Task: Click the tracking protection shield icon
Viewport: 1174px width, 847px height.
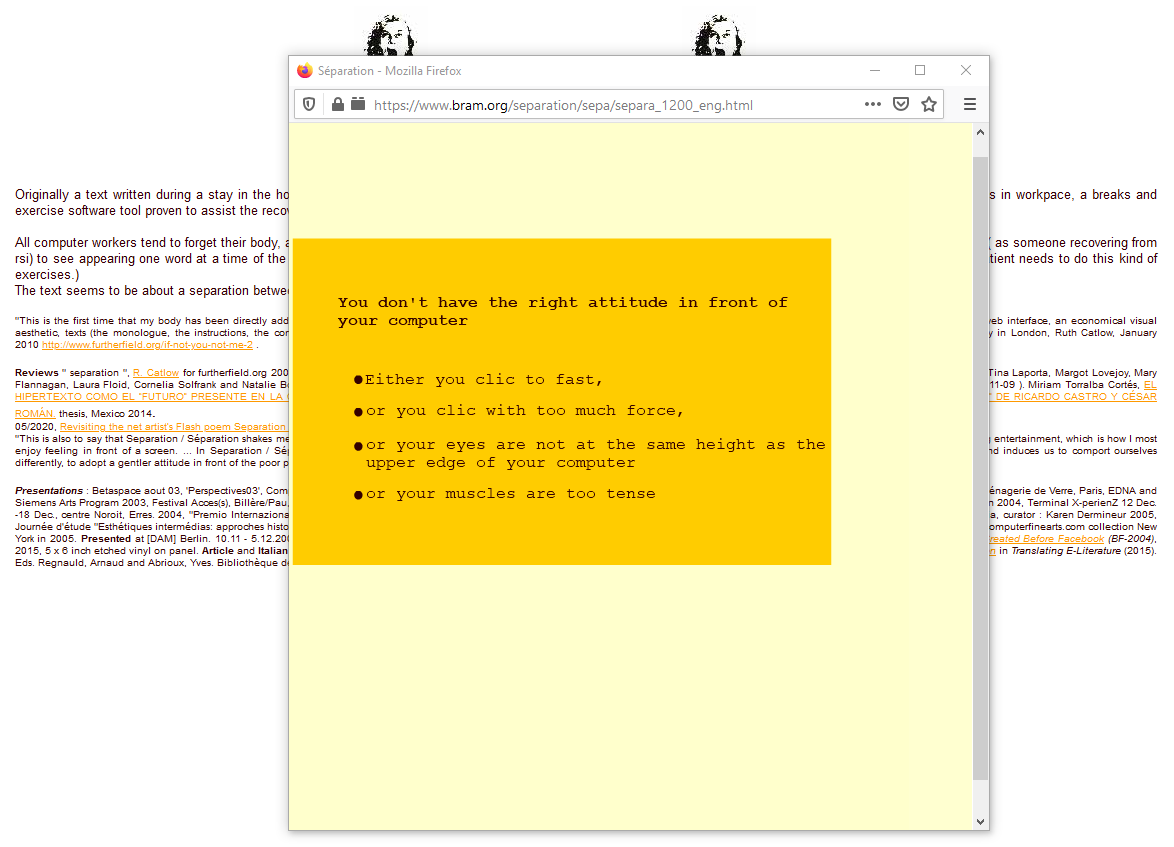Action: [309, 104]
